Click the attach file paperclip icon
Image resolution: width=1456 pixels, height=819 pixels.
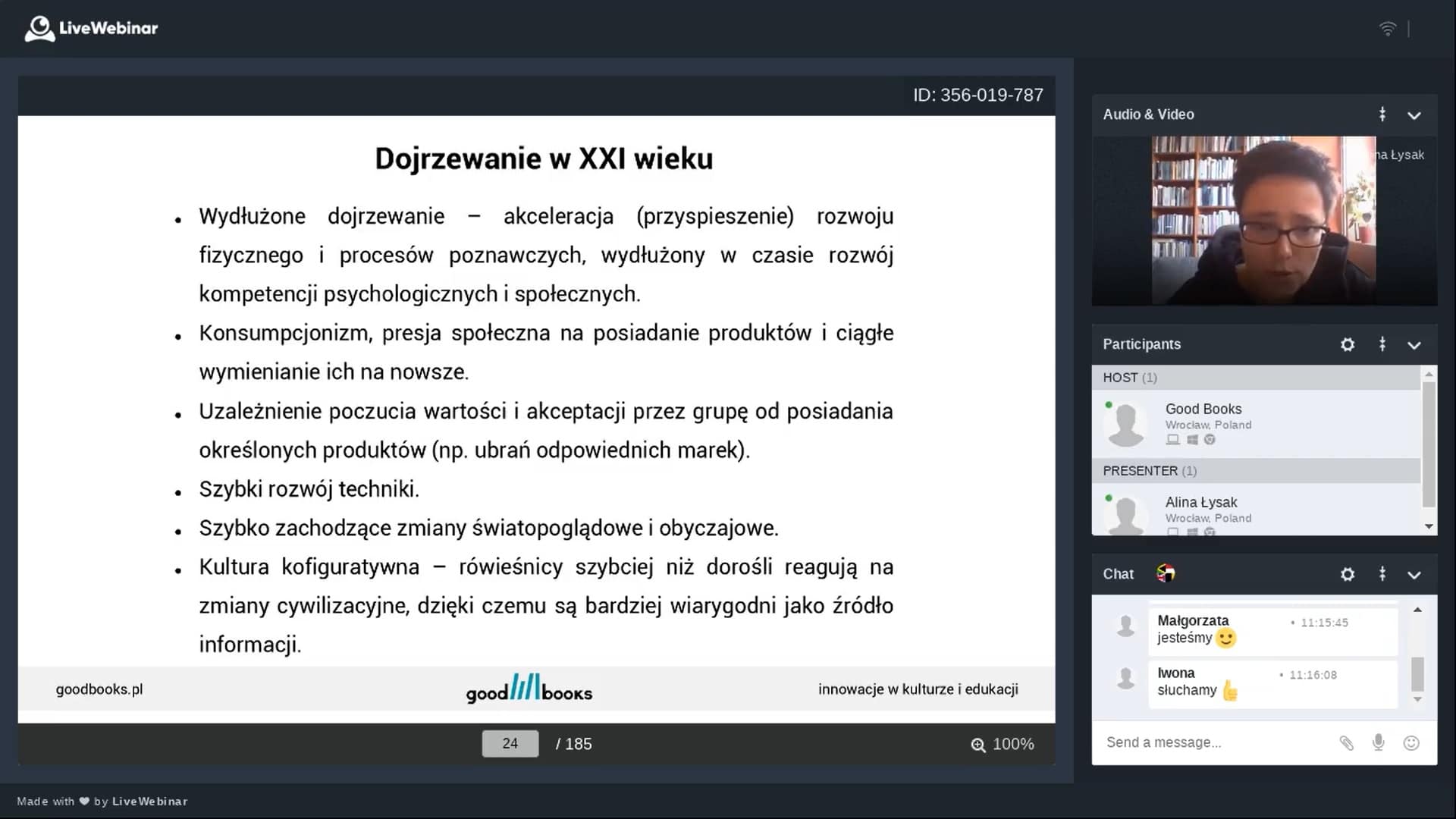click(1346, 743)
